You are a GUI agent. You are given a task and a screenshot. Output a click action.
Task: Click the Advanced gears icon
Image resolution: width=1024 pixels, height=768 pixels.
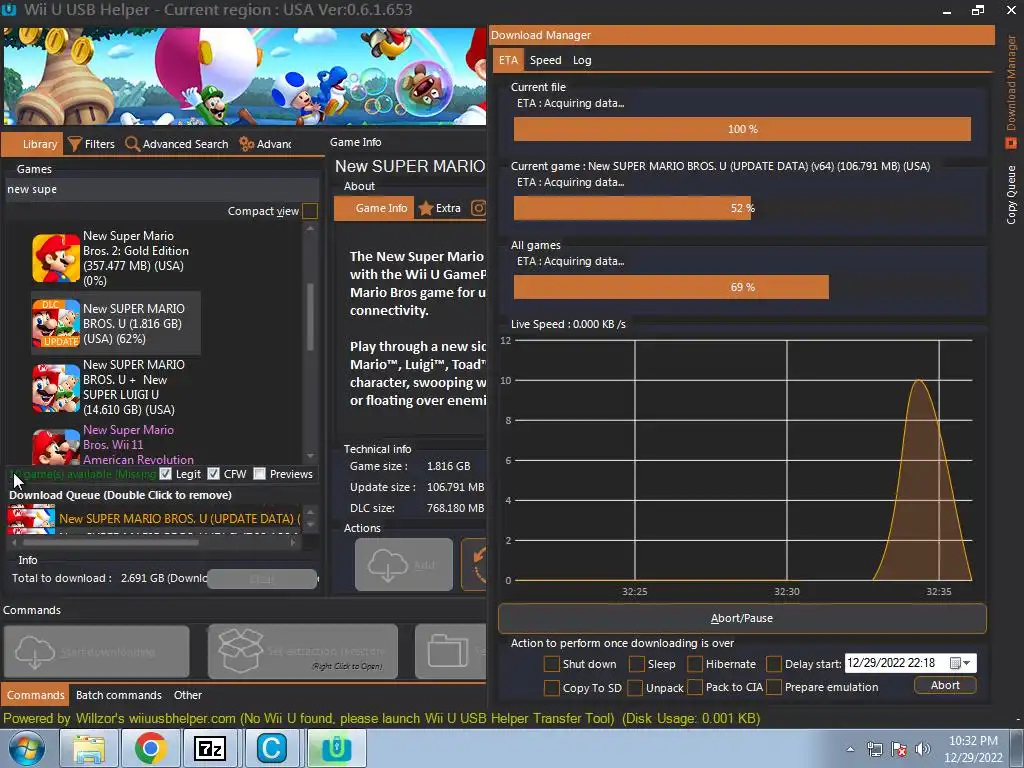pyautogui.click(x=246, y=144)
